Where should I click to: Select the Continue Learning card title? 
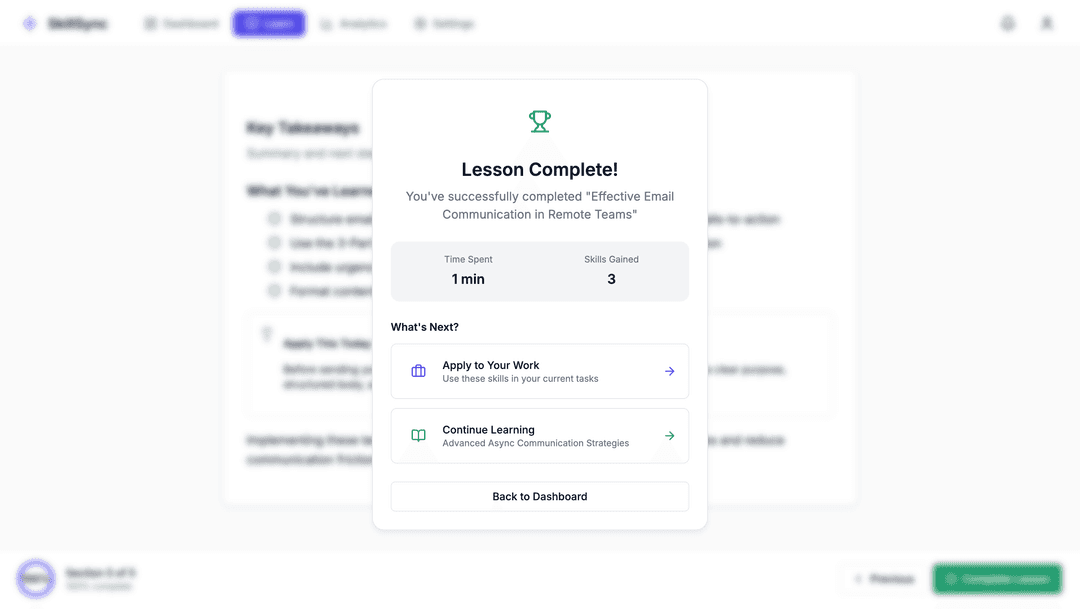489,430
